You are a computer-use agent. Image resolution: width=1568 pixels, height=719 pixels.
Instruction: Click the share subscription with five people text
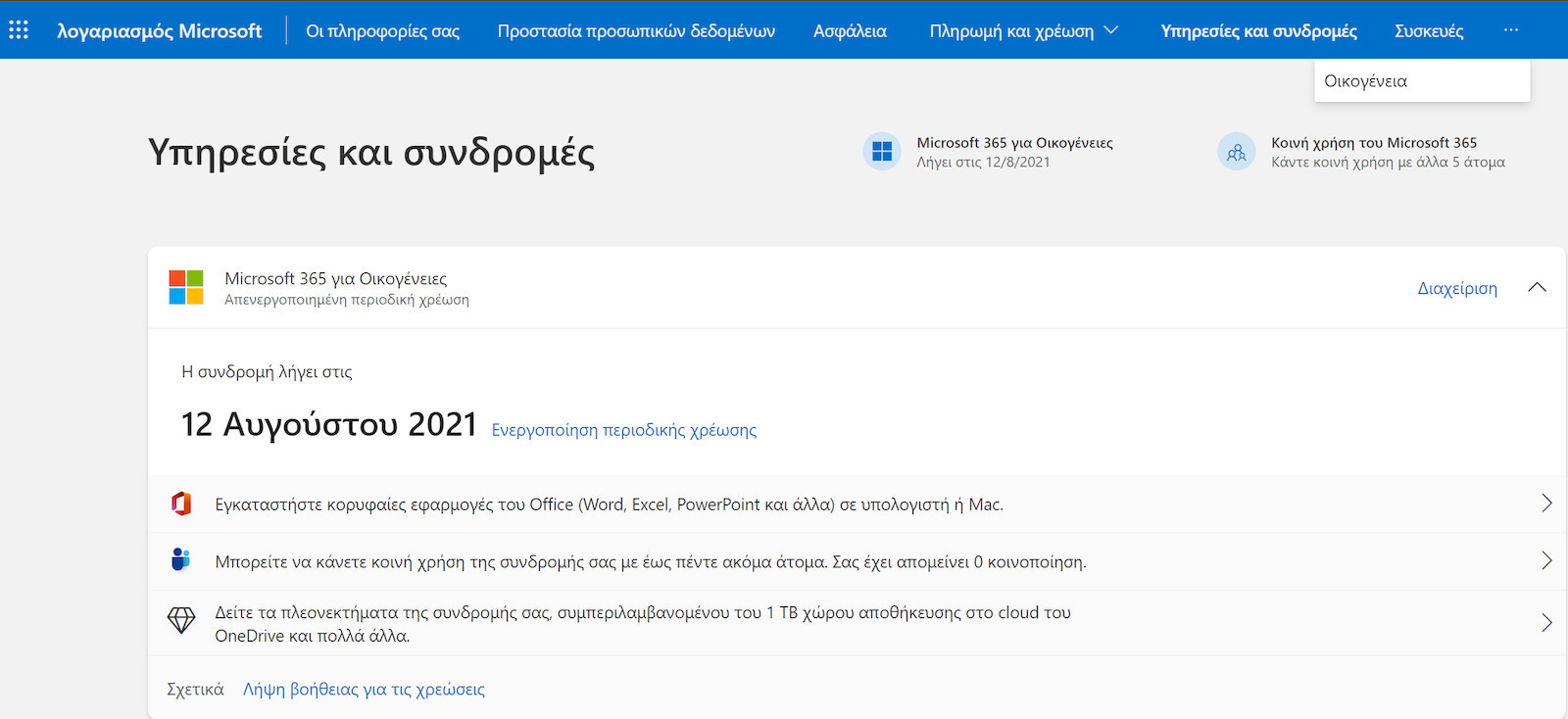(651, 562)
